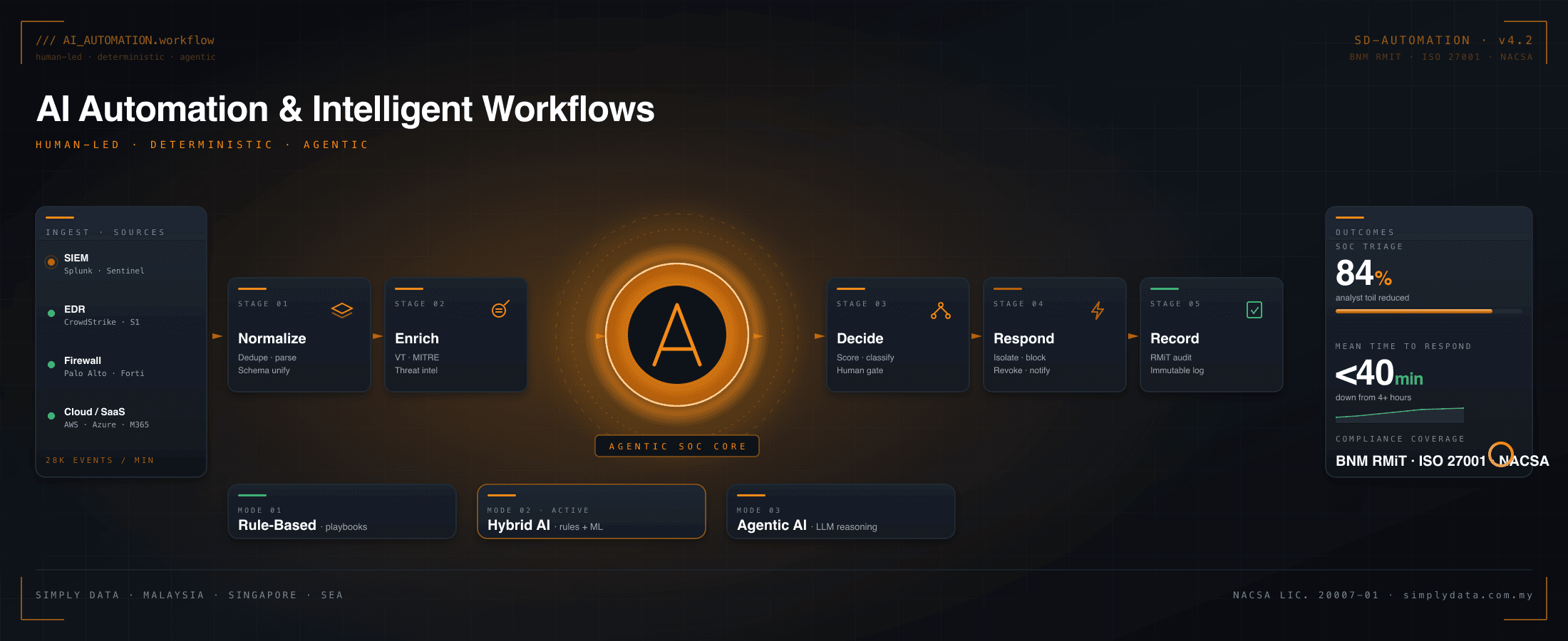Click 'HUMAN-LED · DETERMINISTIC · AGENTIC' subtitle

click(x=202, y=145)
